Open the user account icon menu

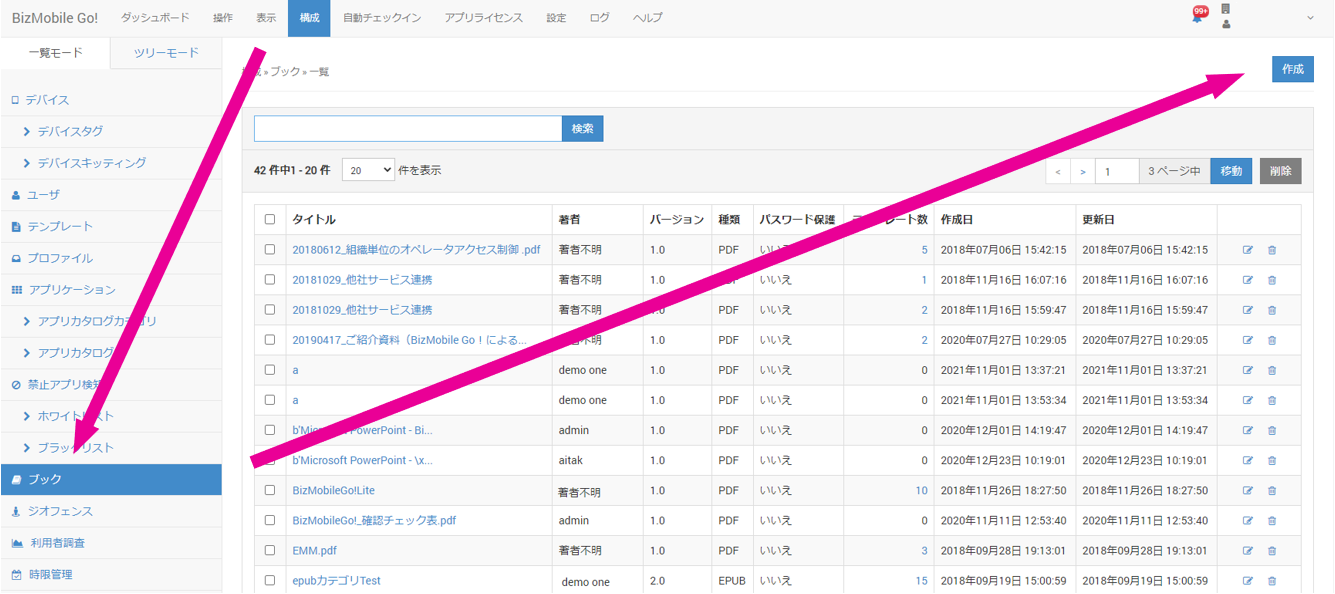[x=1226, y=24]
